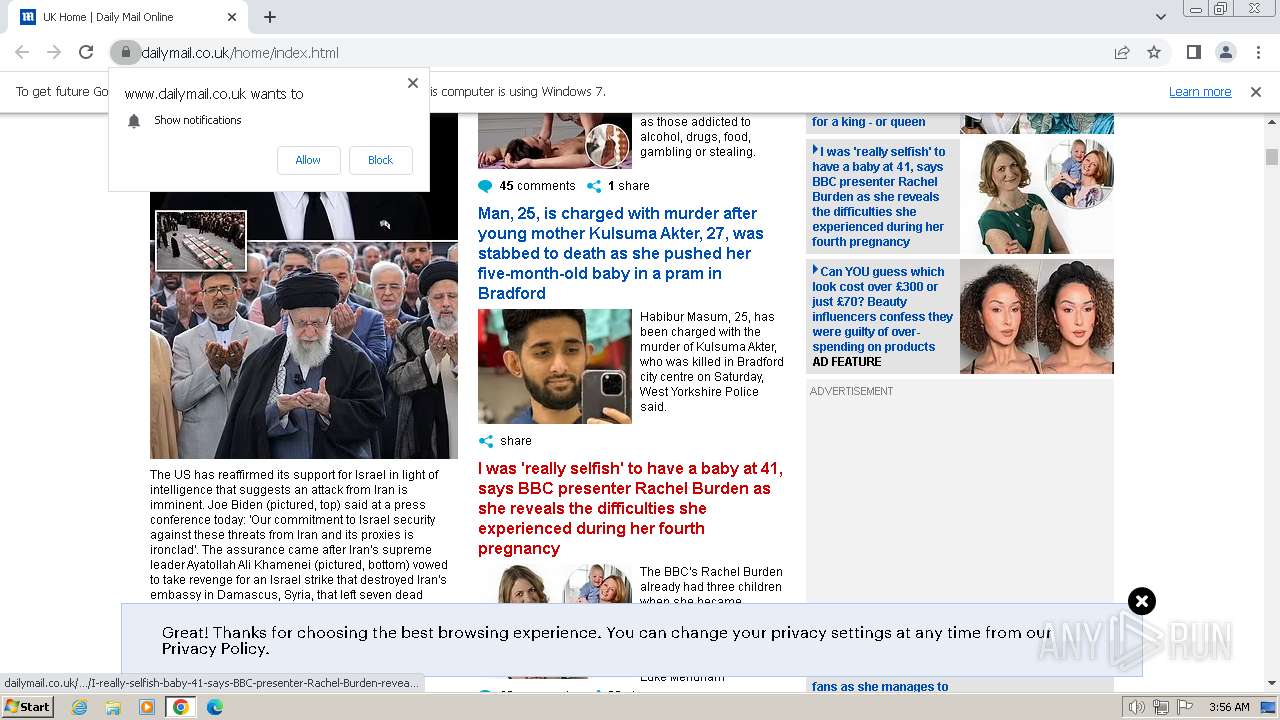Open Privacy Policy text in banner

point(215,649)
